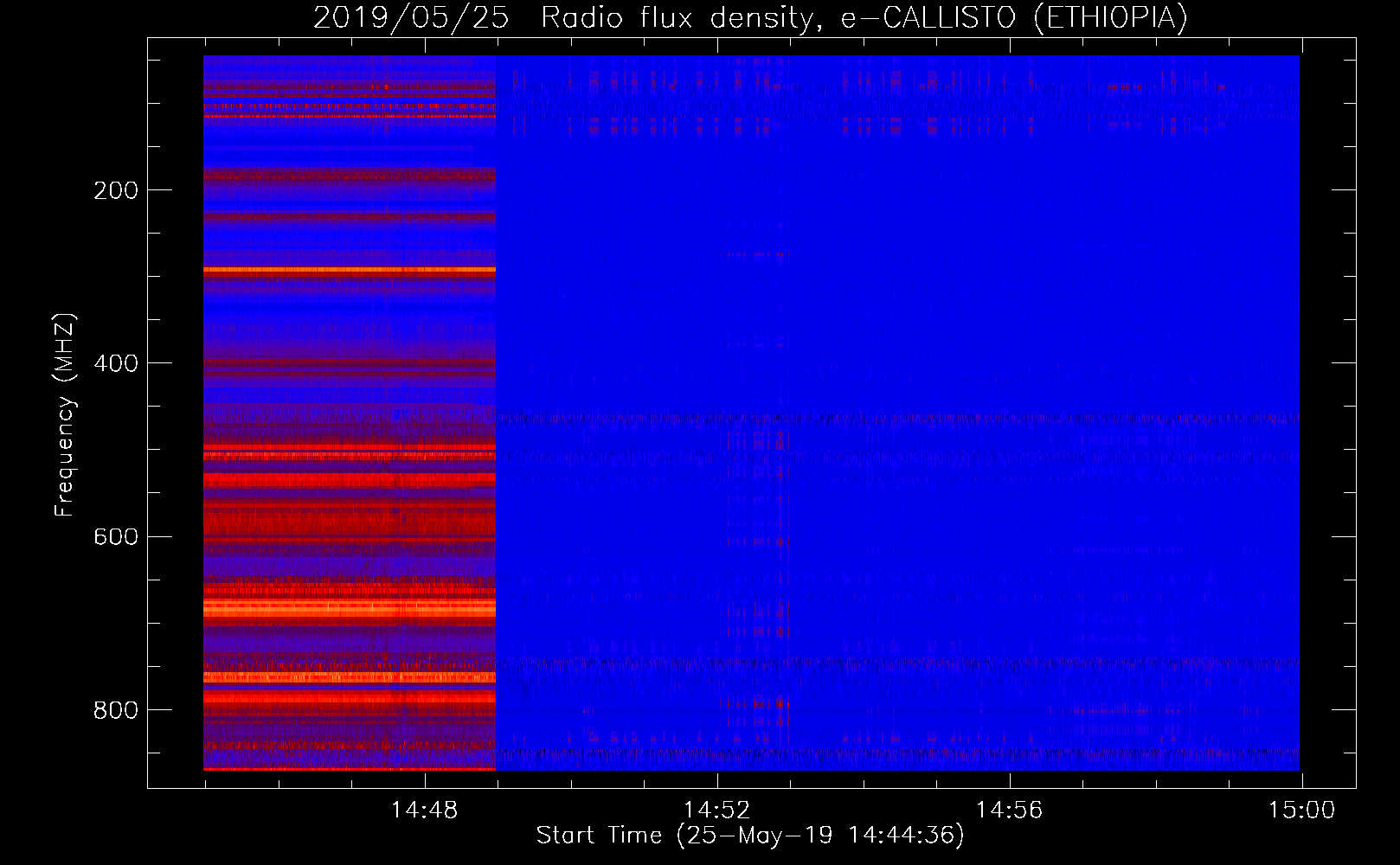The height and width of the screenshot is (865, 1400).
Task: Click the '600' frequency tick label
Action: (x=116, y=537)
